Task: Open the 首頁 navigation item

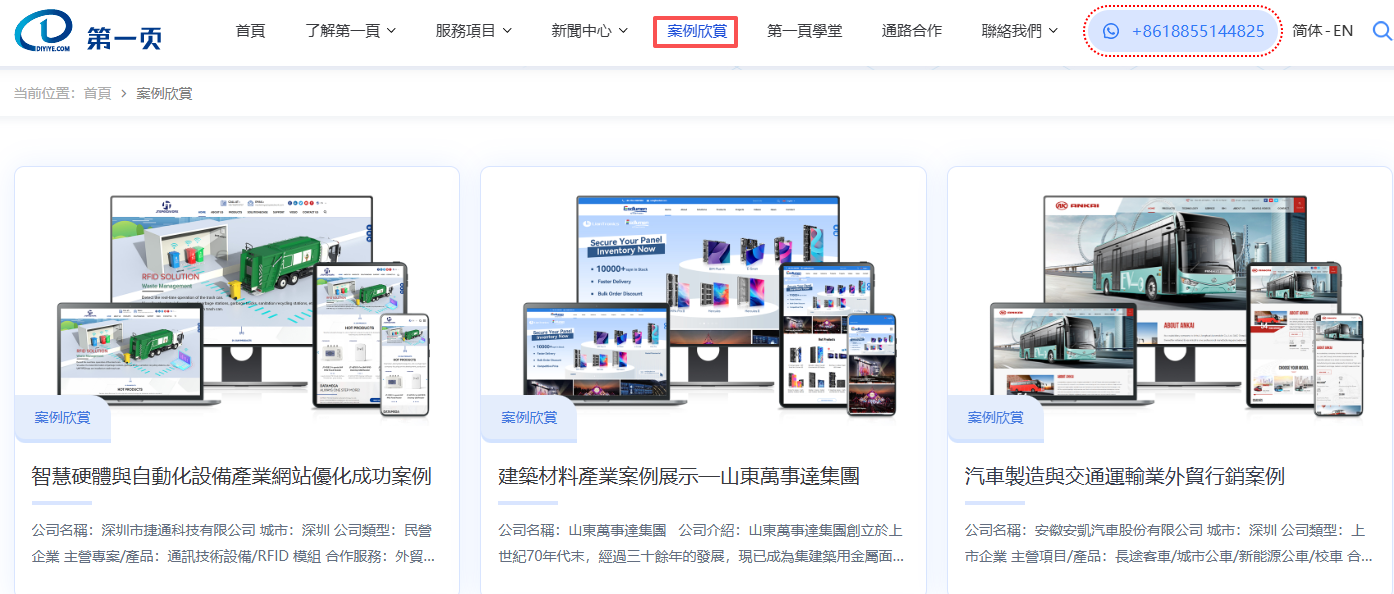Action: (250, 31)
